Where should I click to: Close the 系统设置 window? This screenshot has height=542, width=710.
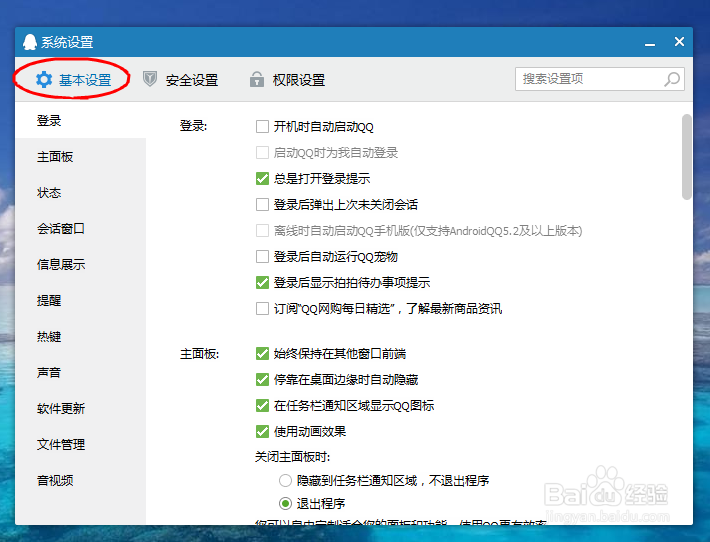pyautogui.click(x=679, y=42)
